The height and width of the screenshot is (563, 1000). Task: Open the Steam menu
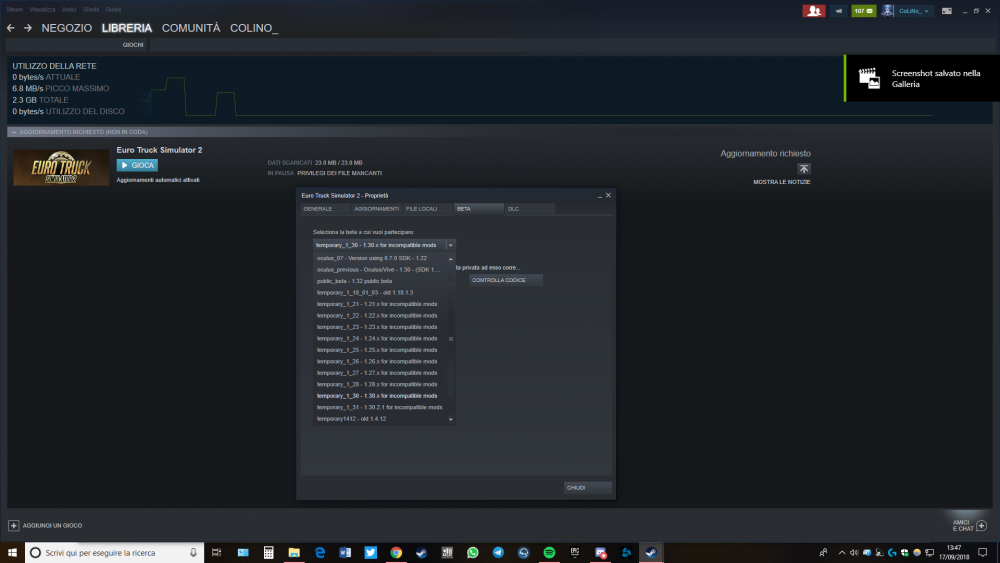(x=15, y=10)
